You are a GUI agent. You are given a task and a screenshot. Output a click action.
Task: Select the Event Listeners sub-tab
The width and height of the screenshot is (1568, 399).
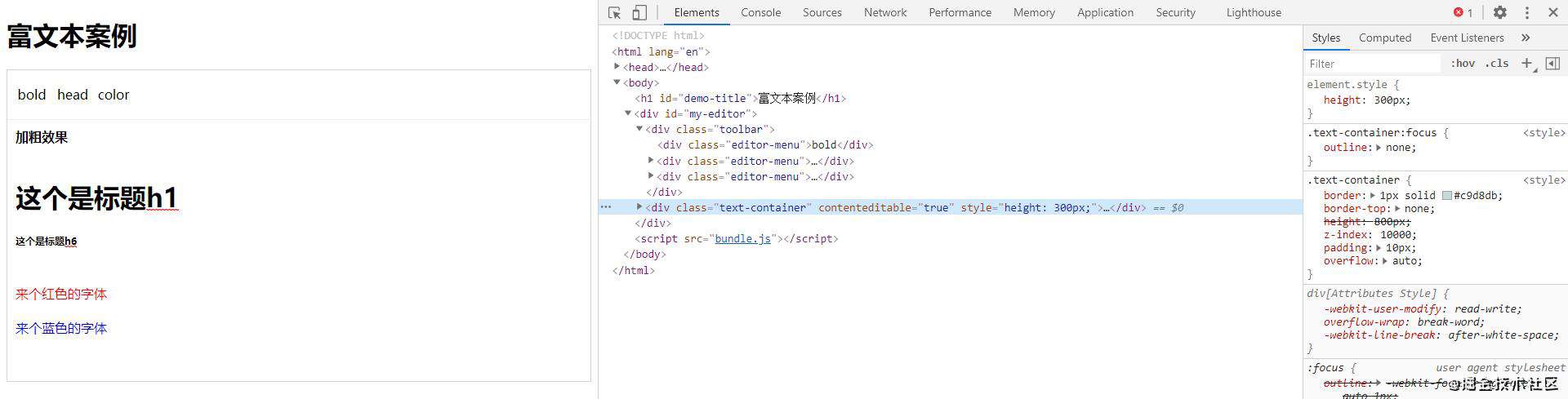[x=1467, y=38]
